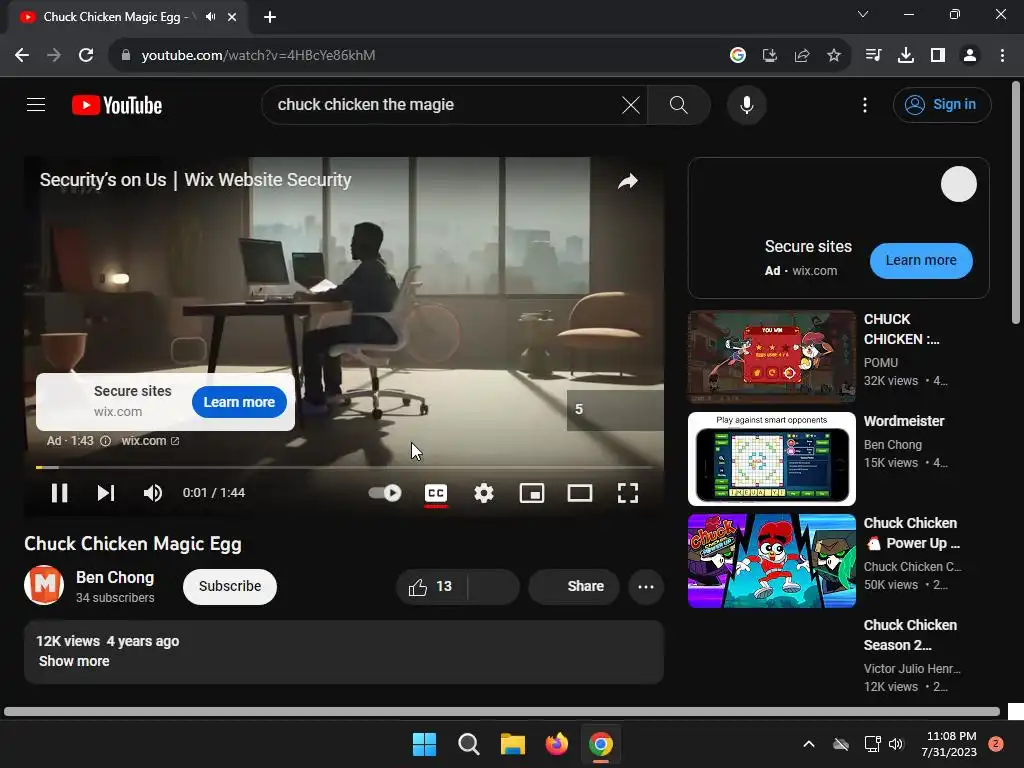The image size is (1024, 768).
Task: Click install app icon in address bar
Action: coord(769,56)
